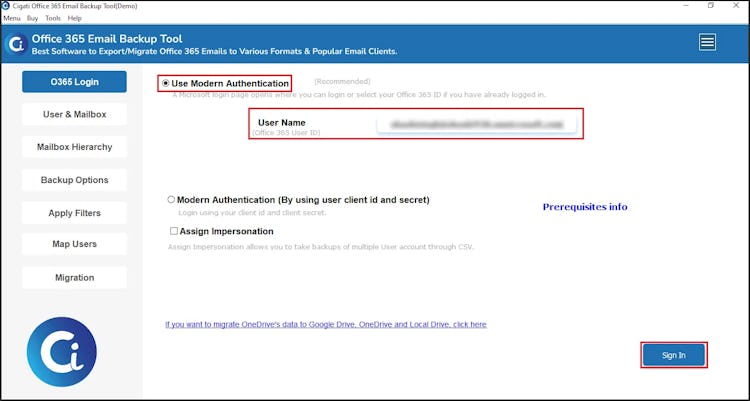Select Use Modern Authentication radio button

tap(165, 83)
